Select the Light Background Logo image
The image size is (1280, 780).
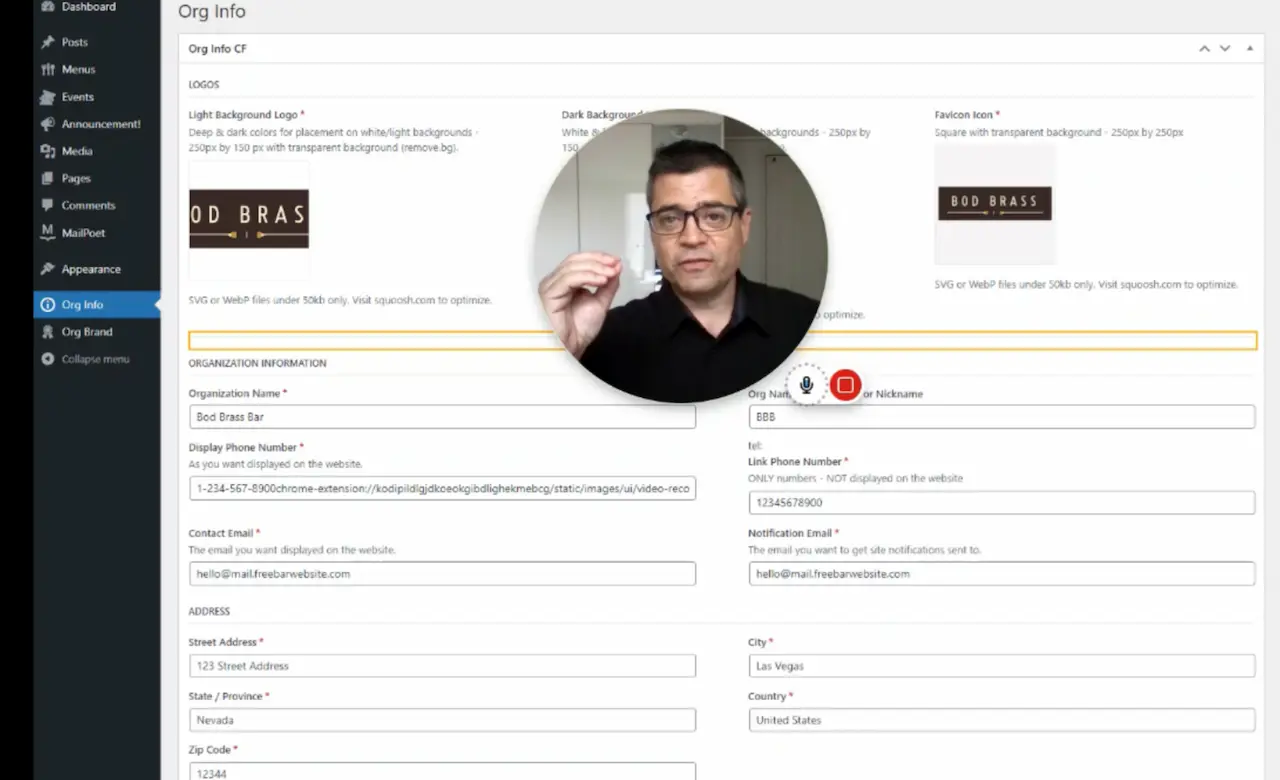point(249,219)
